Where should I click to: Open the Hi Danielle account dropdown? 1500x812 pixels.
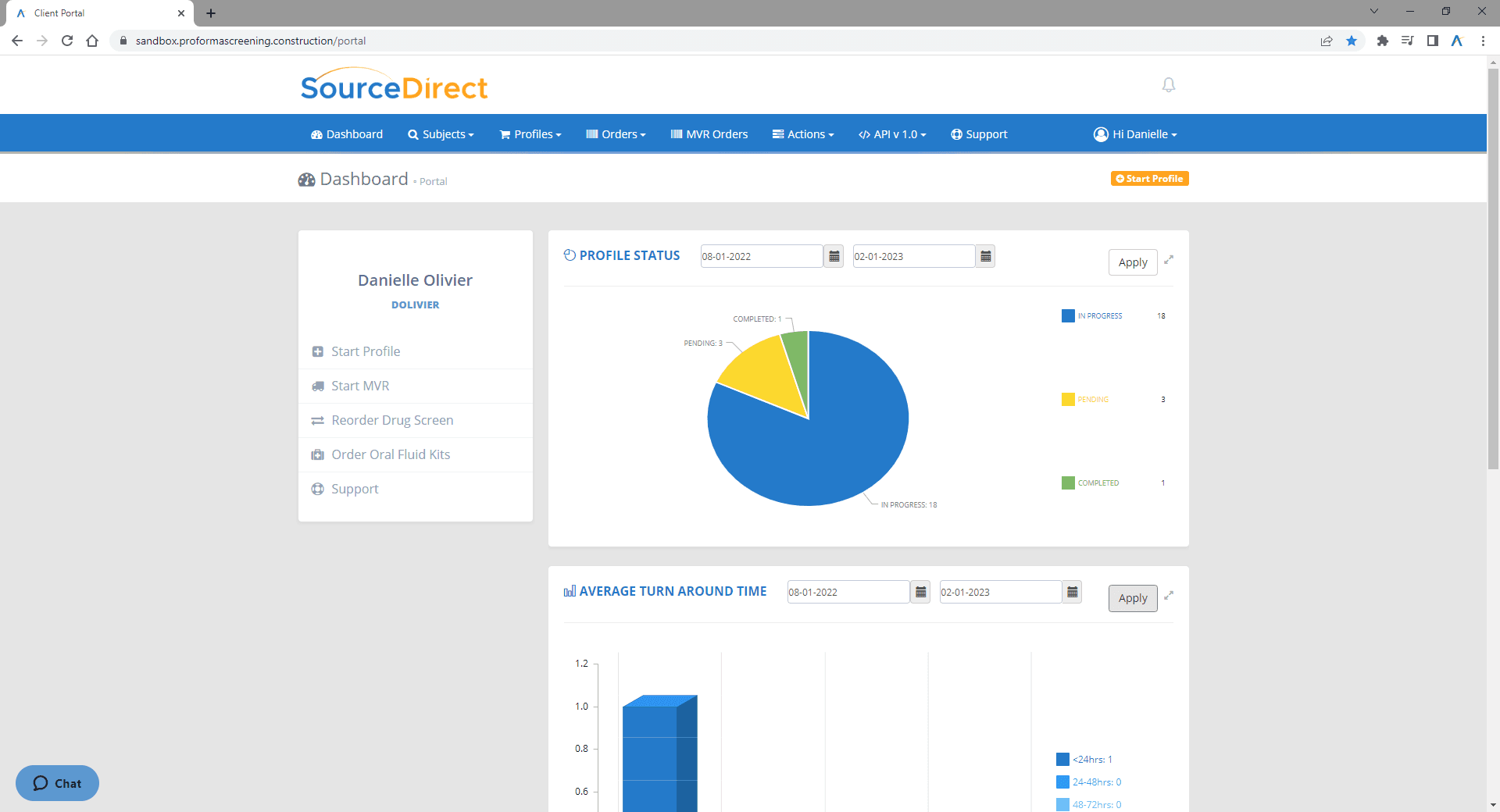[x=1134, y=134]
